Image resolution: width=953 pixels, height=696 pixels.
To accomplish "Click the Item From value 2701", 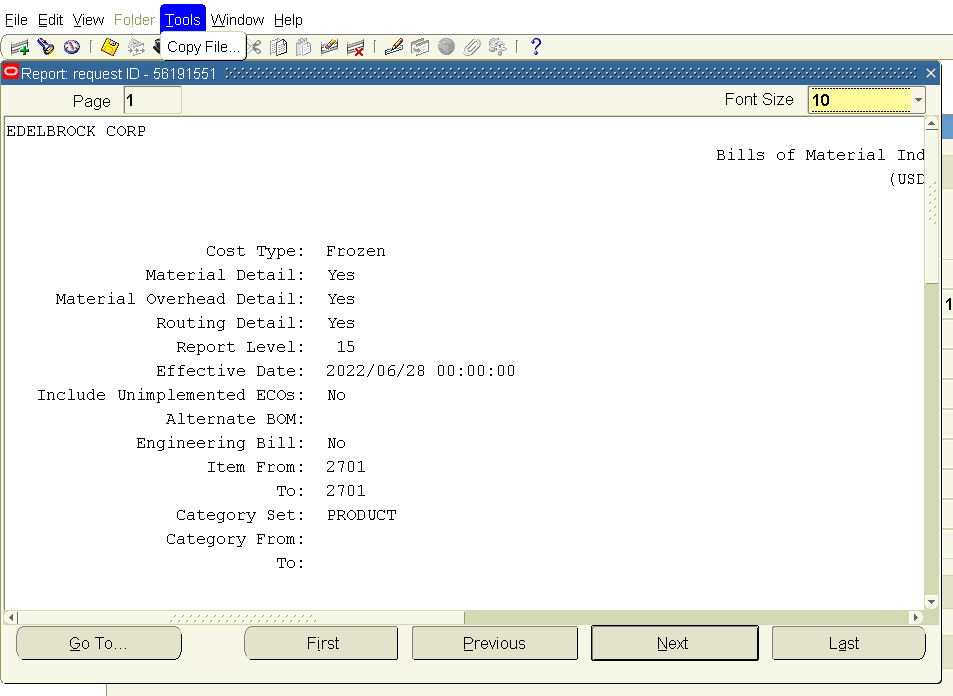I will (346, 467).
